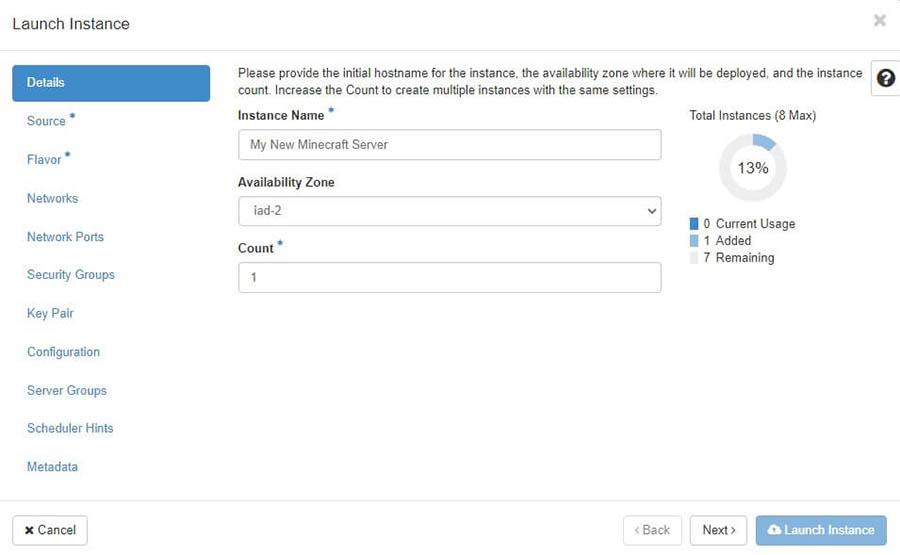The height and width of the screenshot is (555, 900).
Task: Click the Total Instances usage donut chart
Action: pyautogui.click(x=753, y=168)
